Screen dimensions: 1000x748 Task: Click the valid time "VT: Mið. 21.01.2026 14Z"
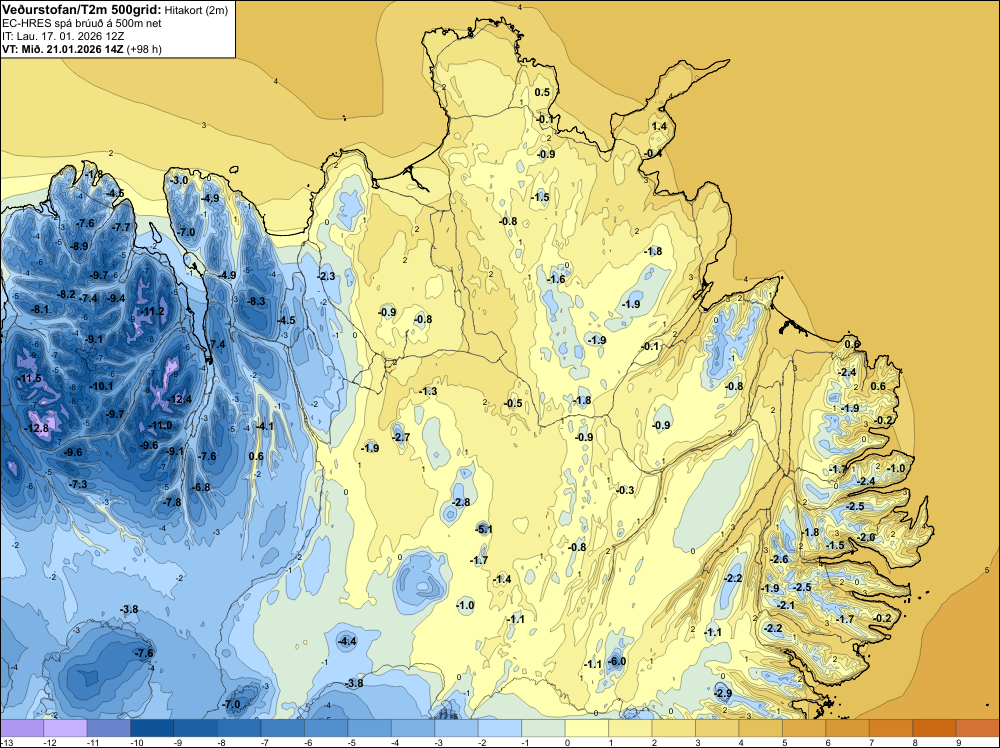point(63,49)
